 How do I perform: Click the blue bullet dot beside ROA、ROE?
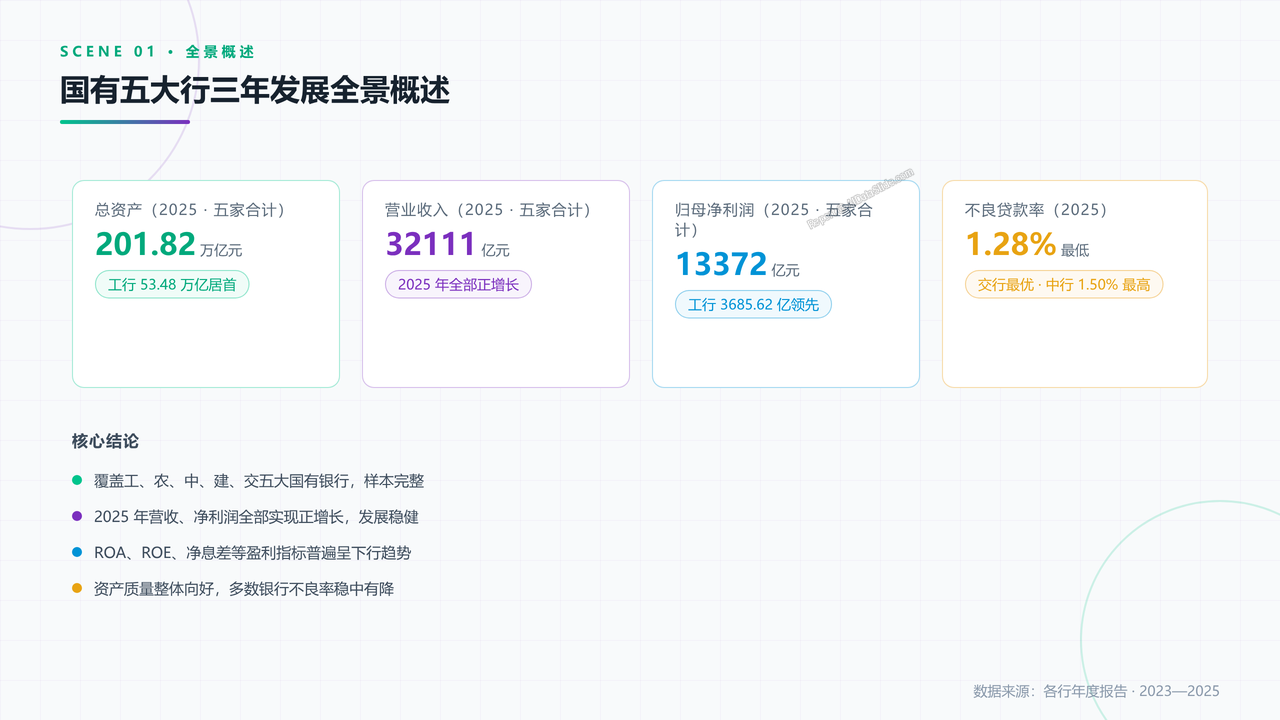(x=77, y=553)
